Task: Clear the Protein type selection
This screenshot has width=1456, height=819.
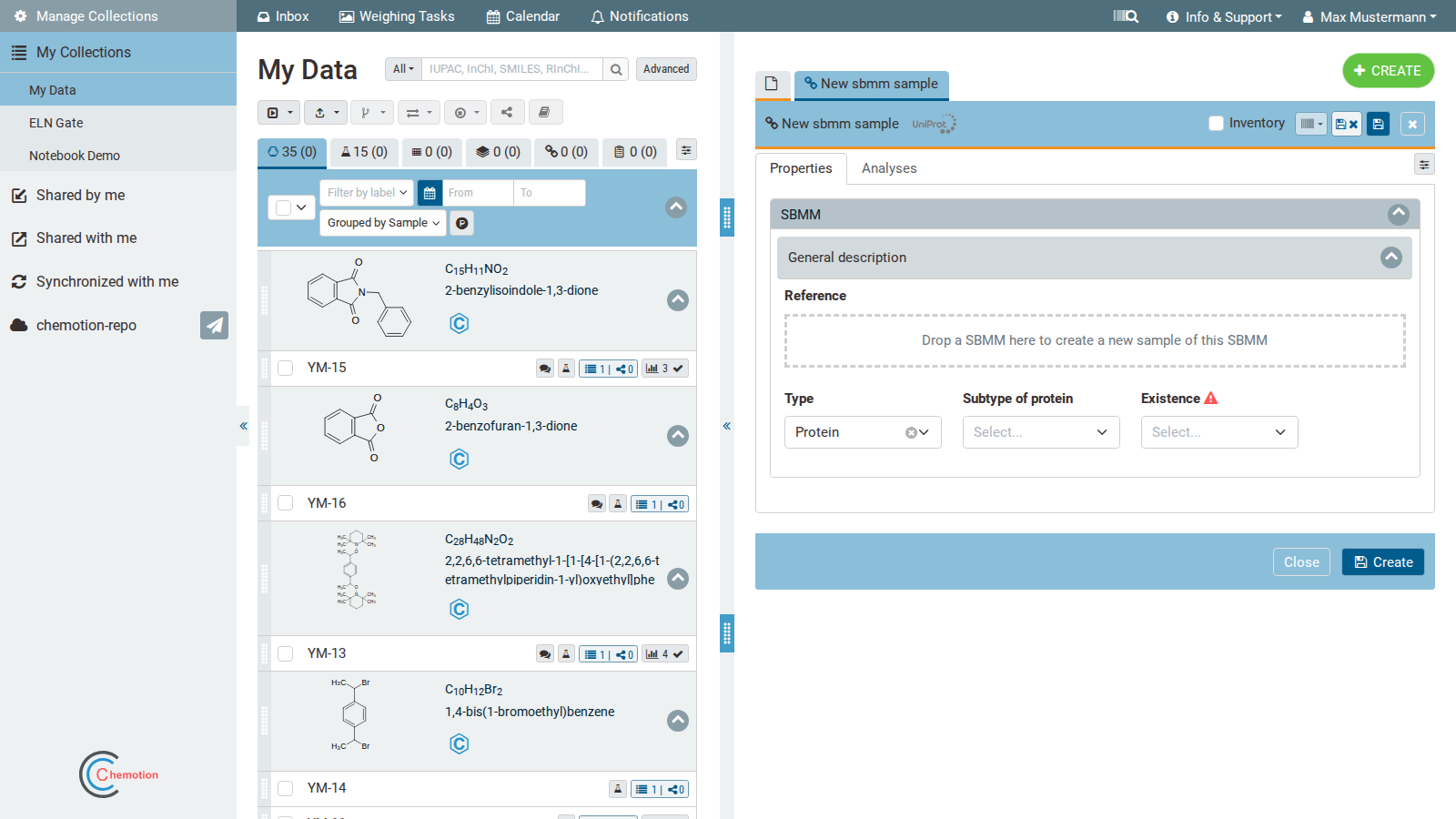Action: (910, 432)
